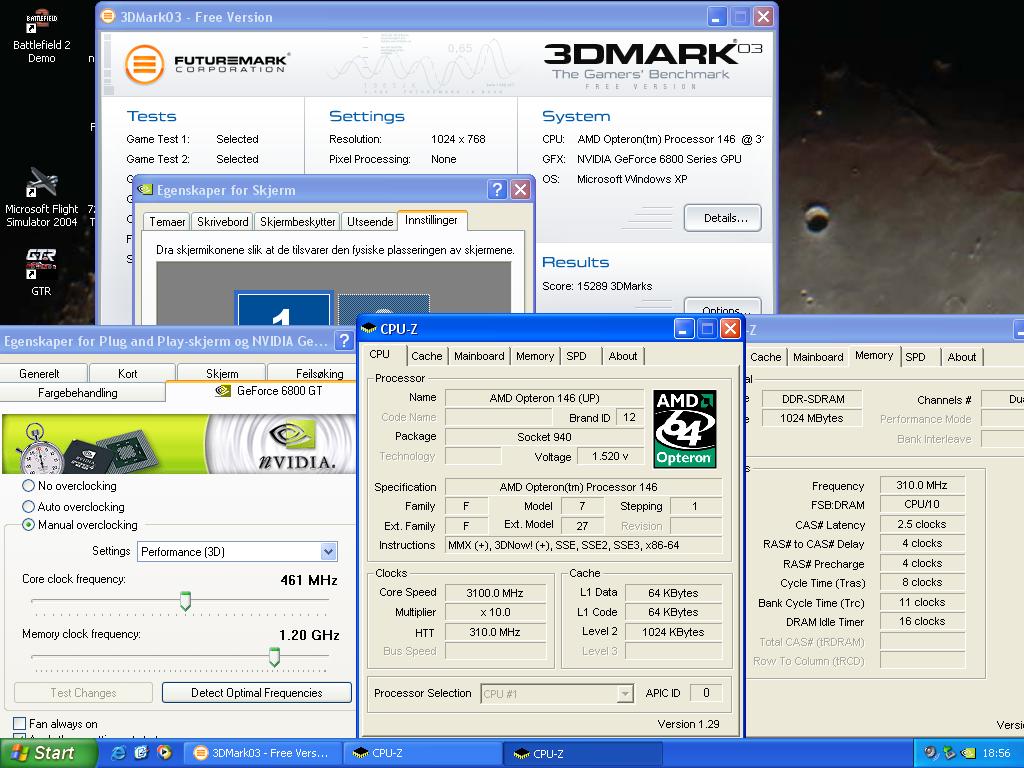Click the Start button
The height and width of the screenshot is (768, 1024).
pos(48,753)
